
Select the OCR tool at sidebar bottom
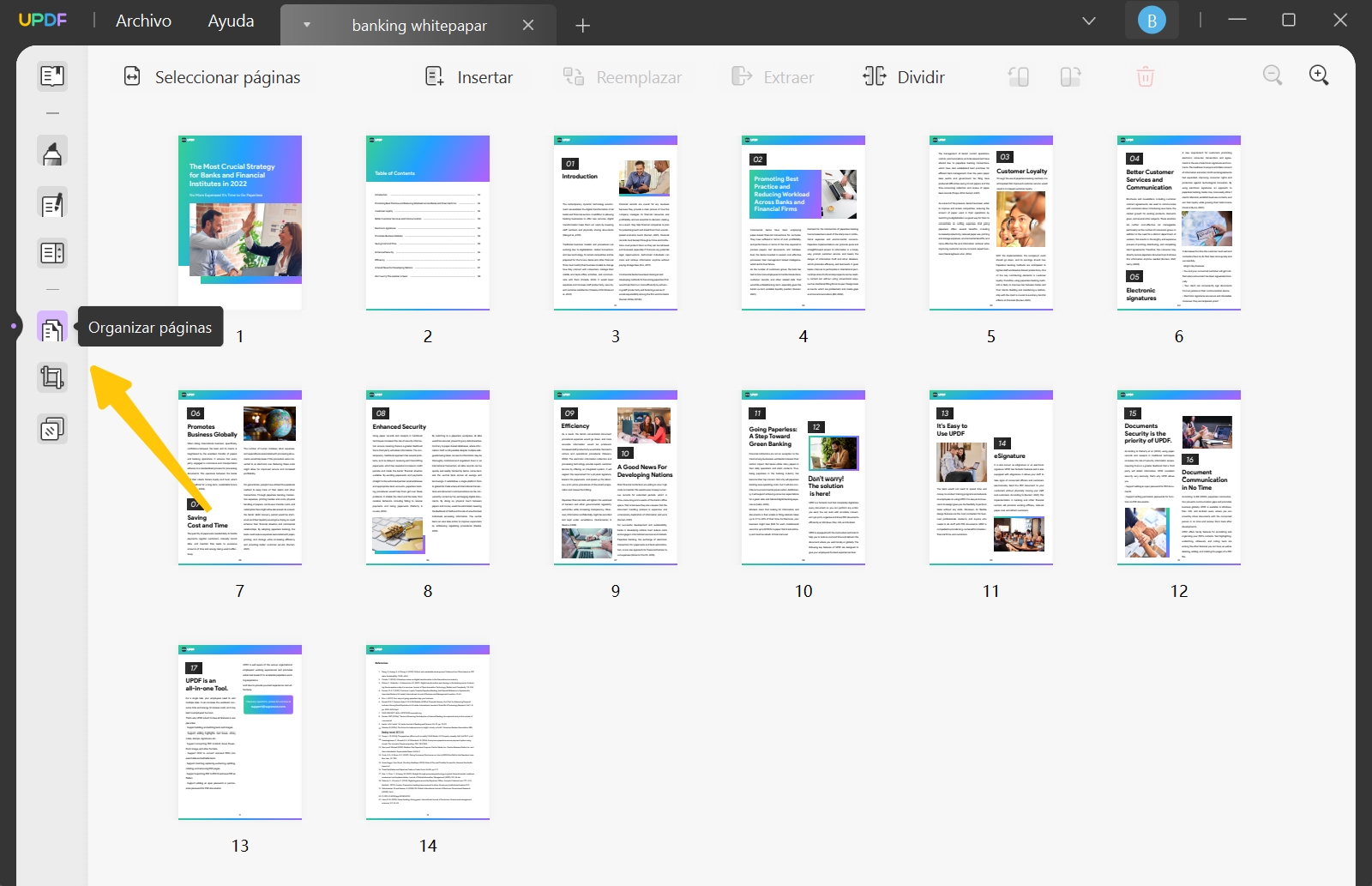pos(51,428)
